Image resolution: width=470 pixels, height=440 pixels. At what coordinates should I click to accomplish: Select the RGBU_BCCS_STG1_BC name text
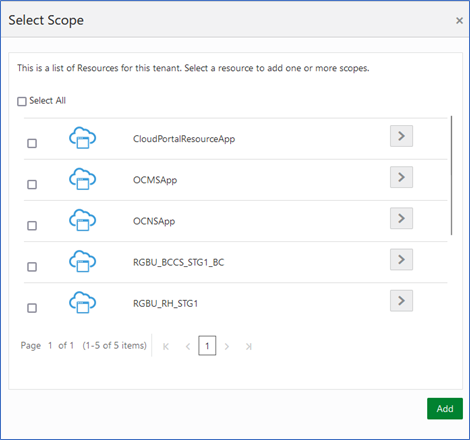coord(179,263)
